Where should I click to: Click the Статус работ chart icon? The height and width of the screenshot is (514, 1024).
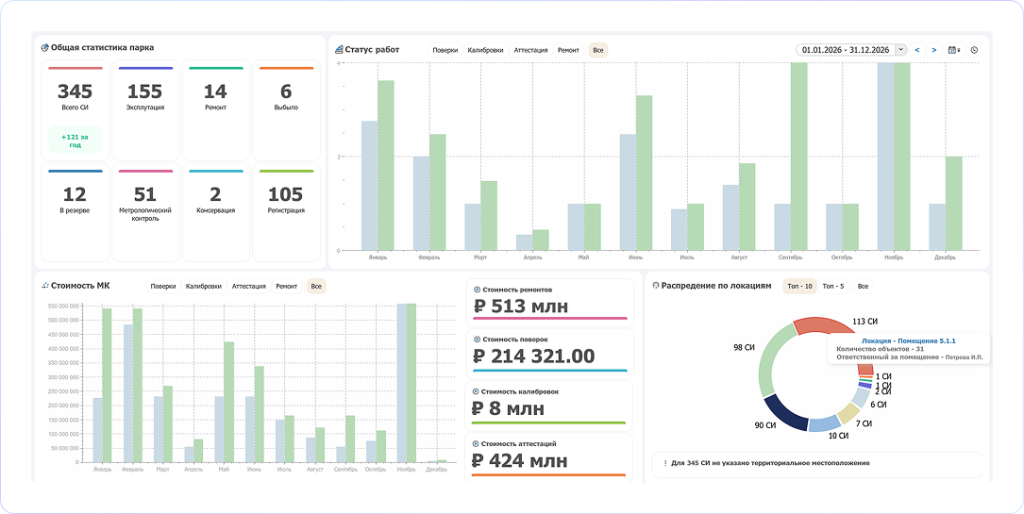[x=339, y=50]
